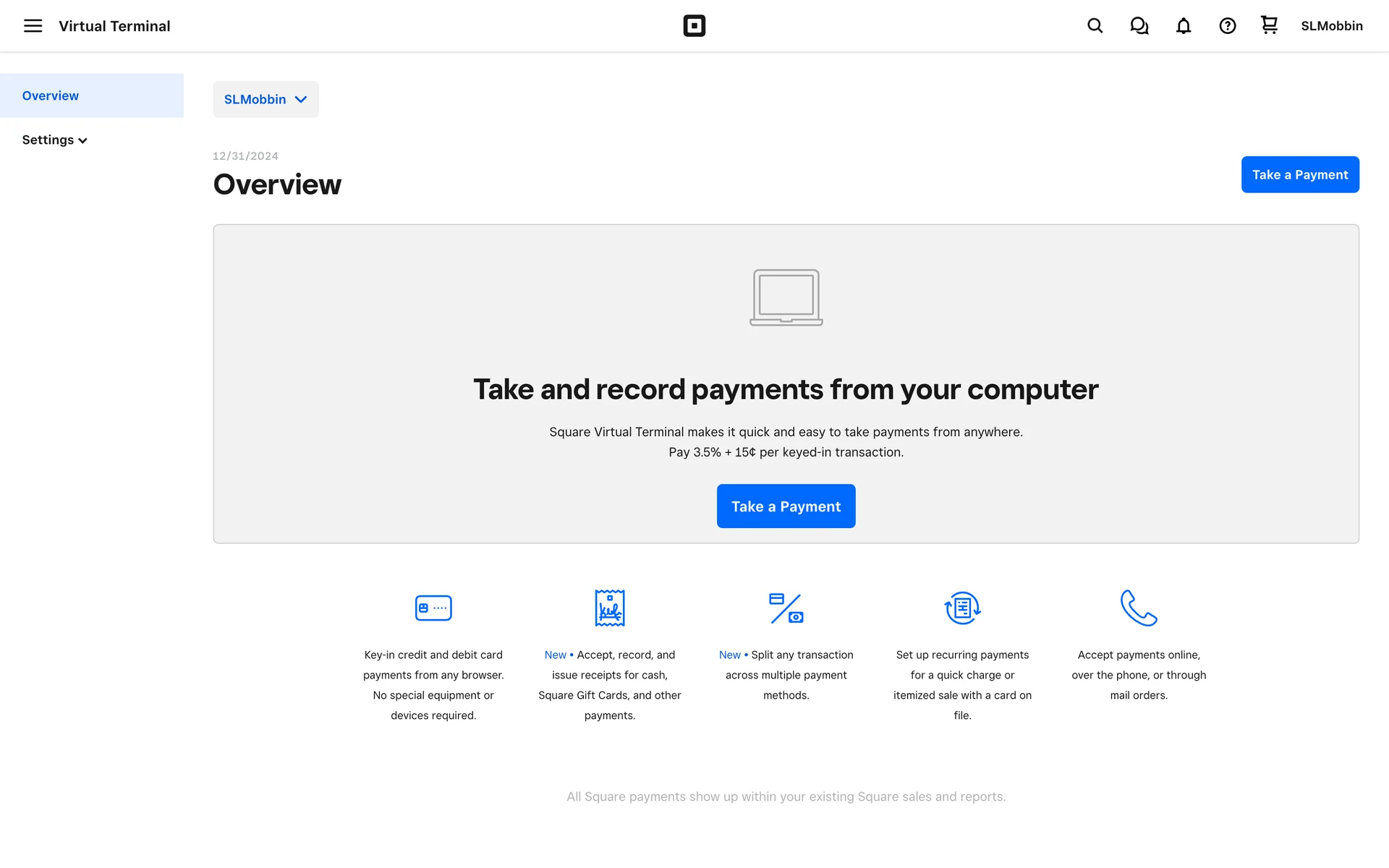Click the phone payments icon

[1139, 608]
